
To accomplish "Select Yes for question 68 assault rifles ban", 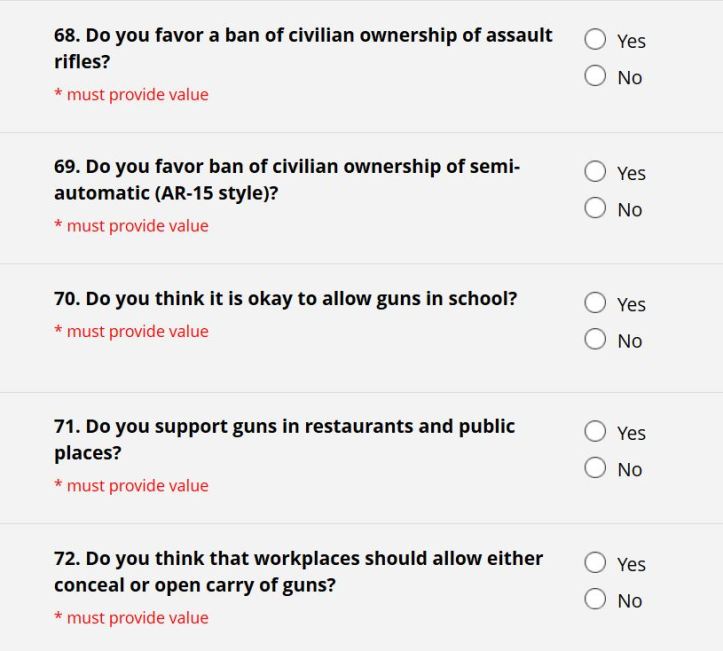I will [596, 39].
